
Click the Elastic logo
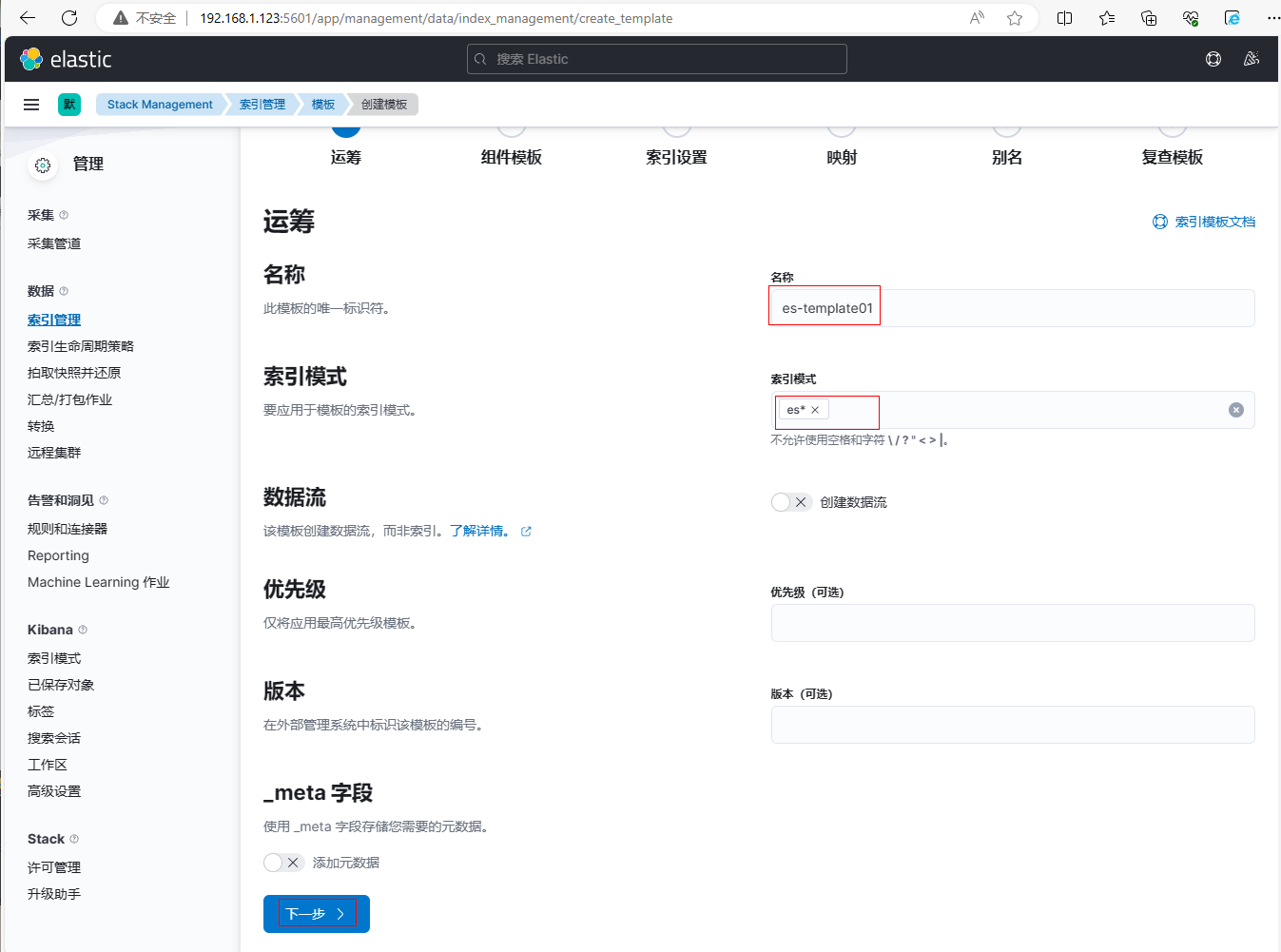point(66,59)
